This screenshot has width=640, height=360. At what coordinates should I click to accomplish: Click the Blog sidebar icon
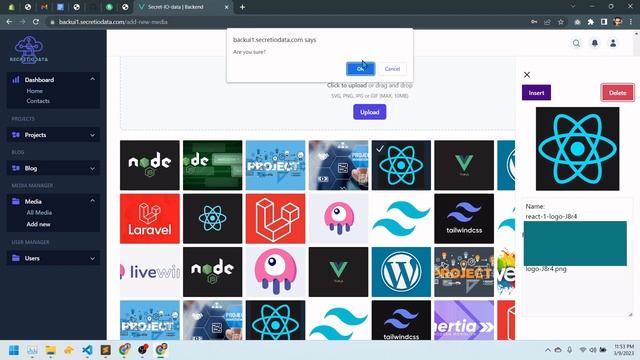coord(16,168)
